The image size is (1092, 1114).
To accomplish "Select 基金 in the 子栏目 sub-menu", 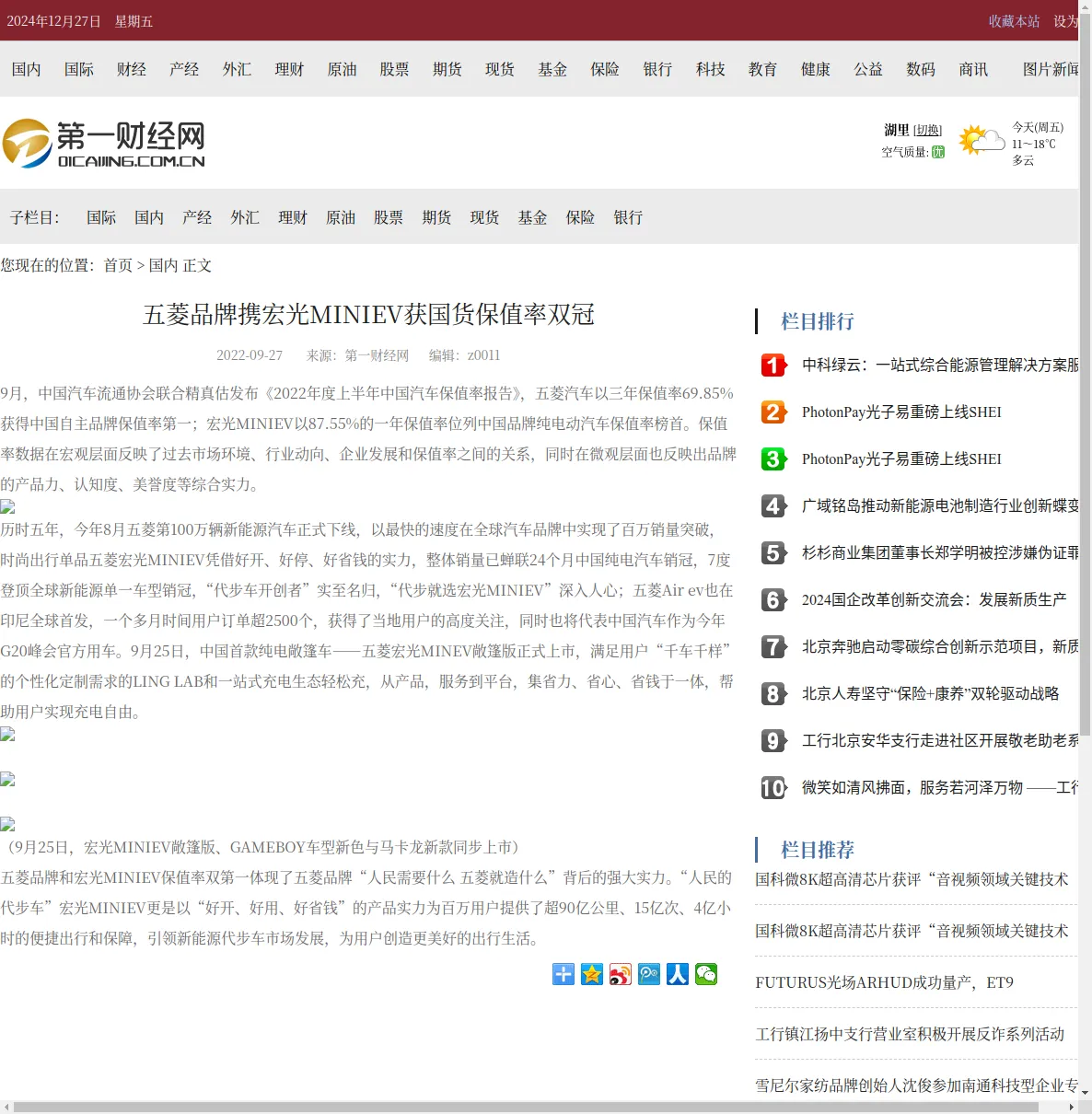I will [532, 217].
